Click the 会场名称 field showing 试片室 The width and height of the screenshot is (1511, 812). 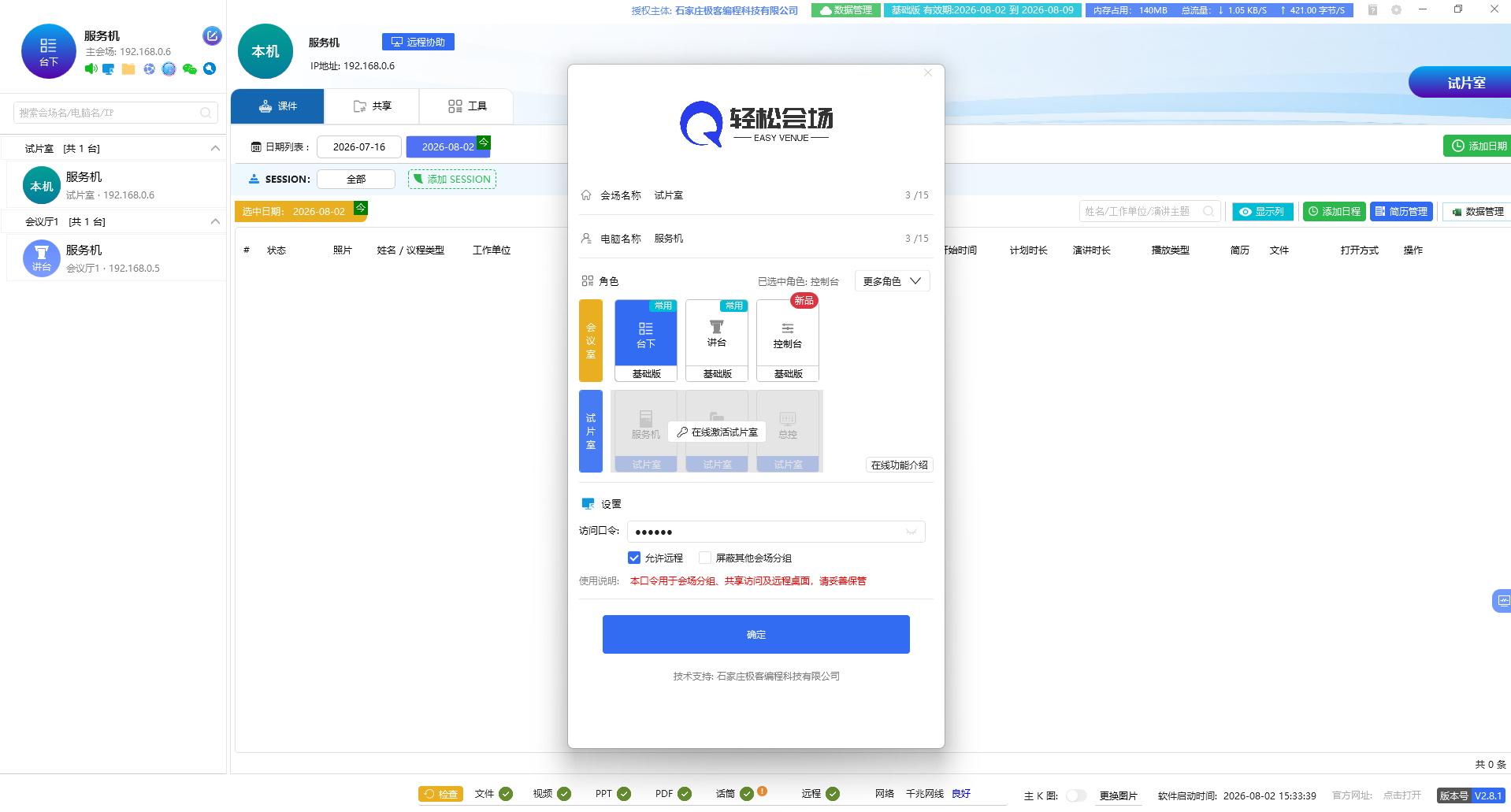coord(756,195)
